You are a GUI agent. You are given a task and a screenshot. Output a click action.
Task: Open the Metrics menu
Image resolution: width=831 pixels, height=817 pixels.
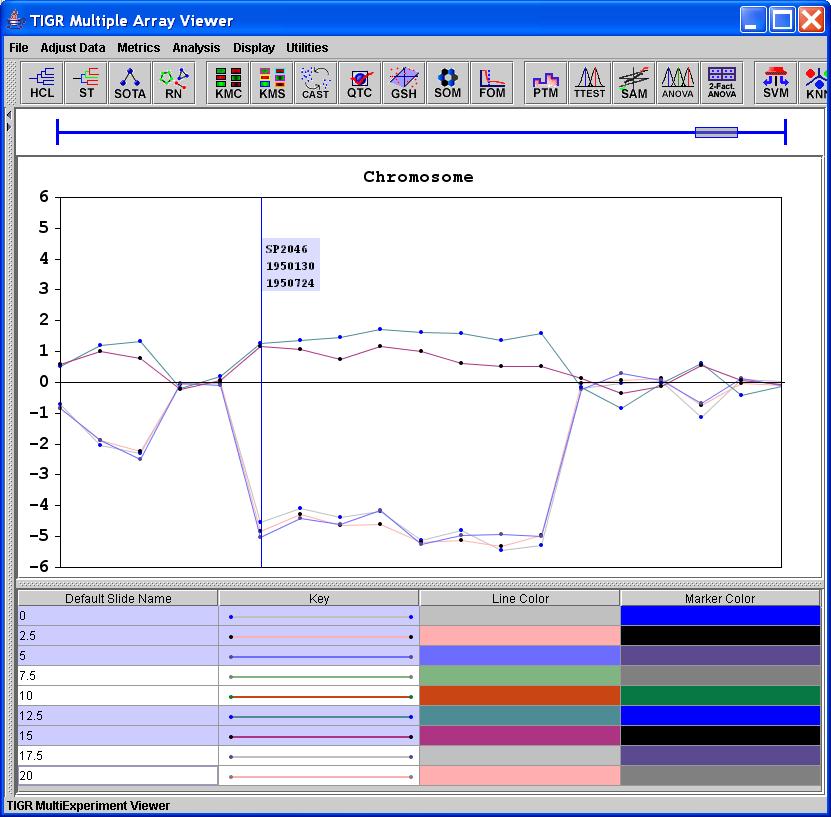pos(138,47)
